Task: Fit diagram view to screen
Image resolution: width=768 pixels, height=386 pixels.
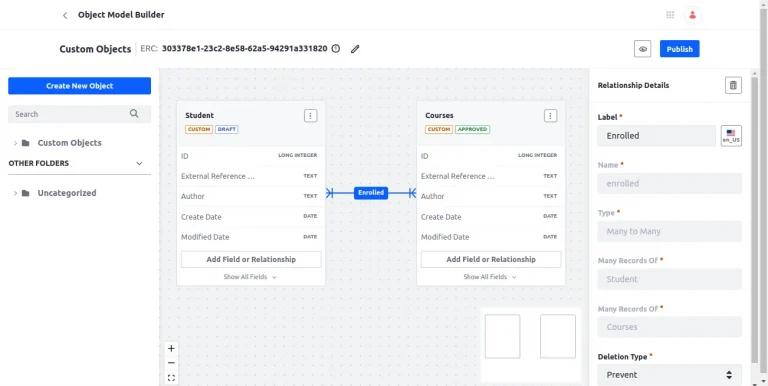Action: coord(171,378)
